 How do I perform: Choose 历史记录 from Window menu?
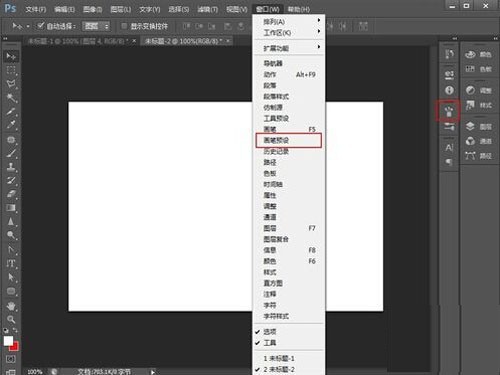click(289, 151)
